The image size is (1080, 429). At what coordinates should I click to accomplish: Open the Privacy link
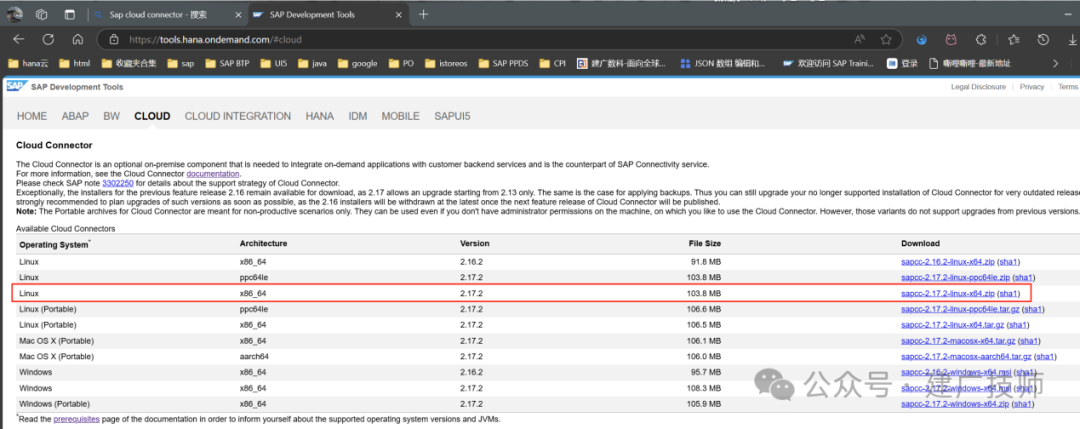coord(1032,87)
